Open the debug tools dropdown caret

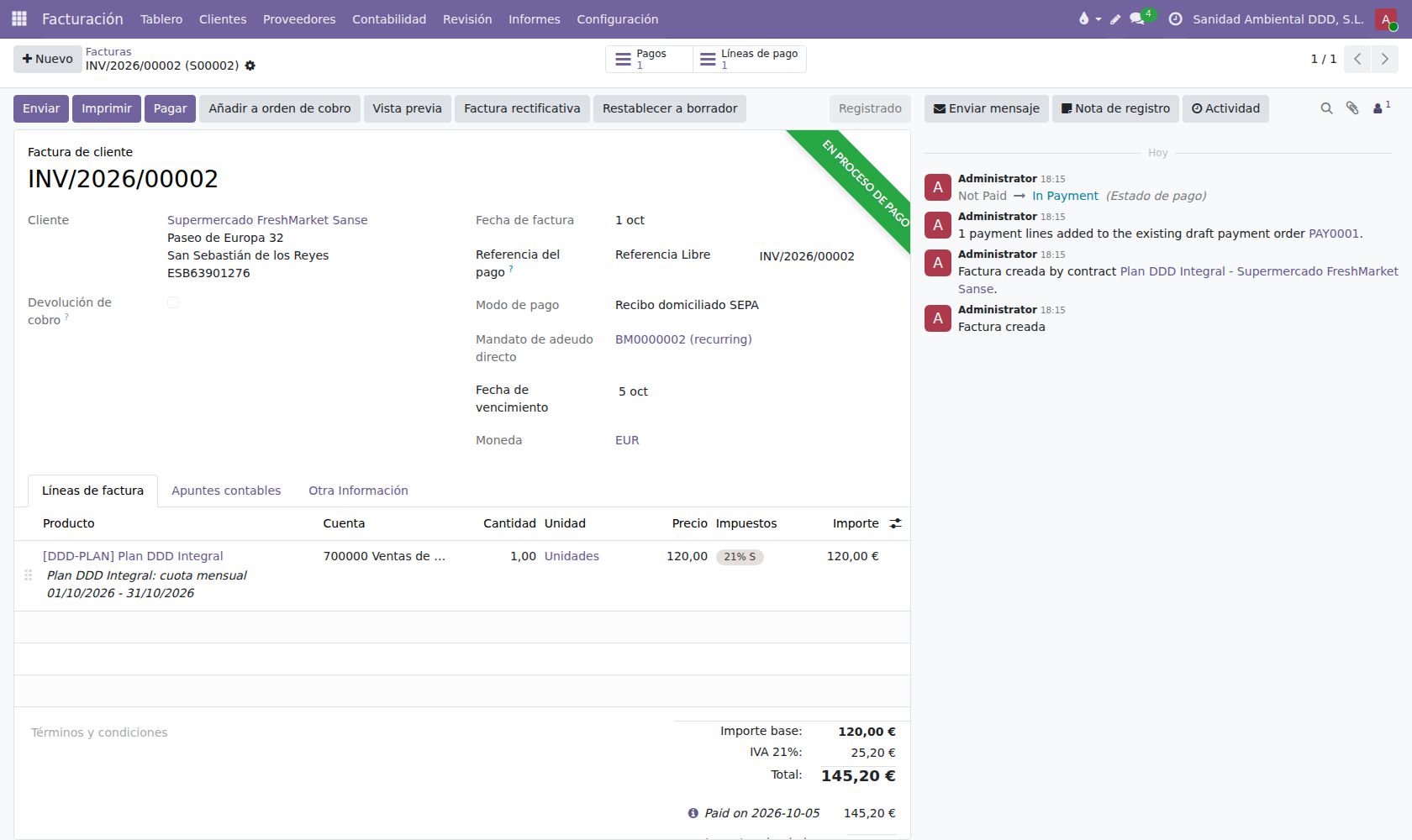point(1099,19)
